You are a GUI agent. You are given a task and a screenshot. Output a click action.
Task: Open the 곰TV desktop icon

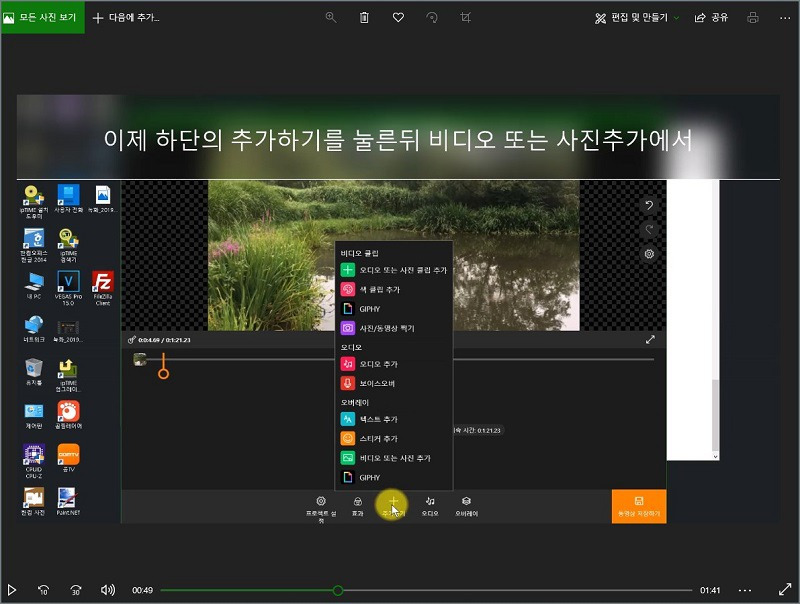point(68,458)
